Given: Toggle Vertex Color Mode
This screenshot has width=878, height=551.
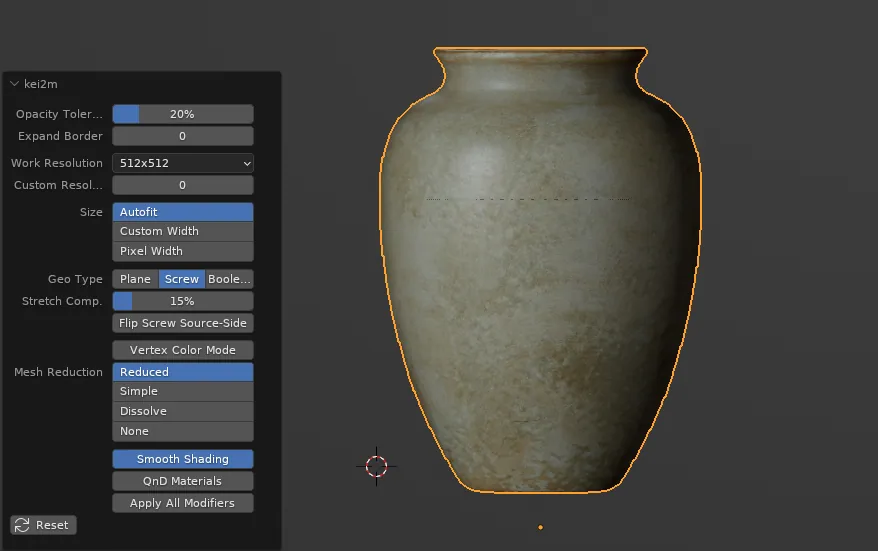Looking at the screenshot, I should (x=182, y=350).
